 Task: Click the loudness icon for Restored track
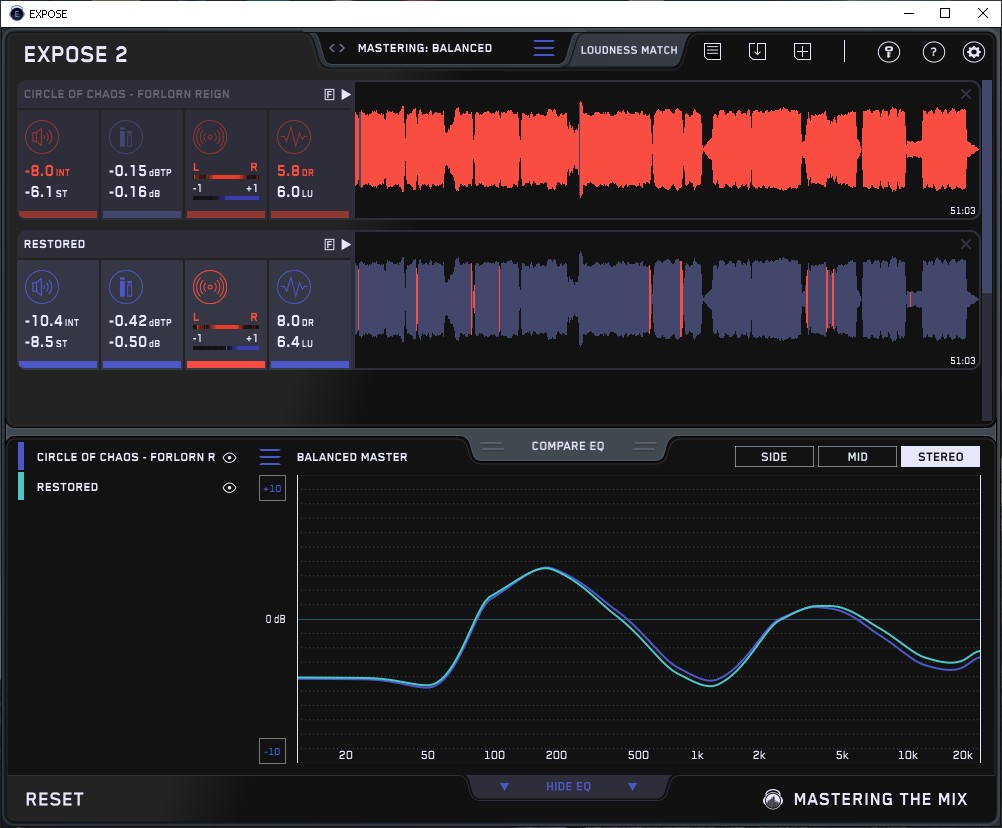(x=42, y=287)
